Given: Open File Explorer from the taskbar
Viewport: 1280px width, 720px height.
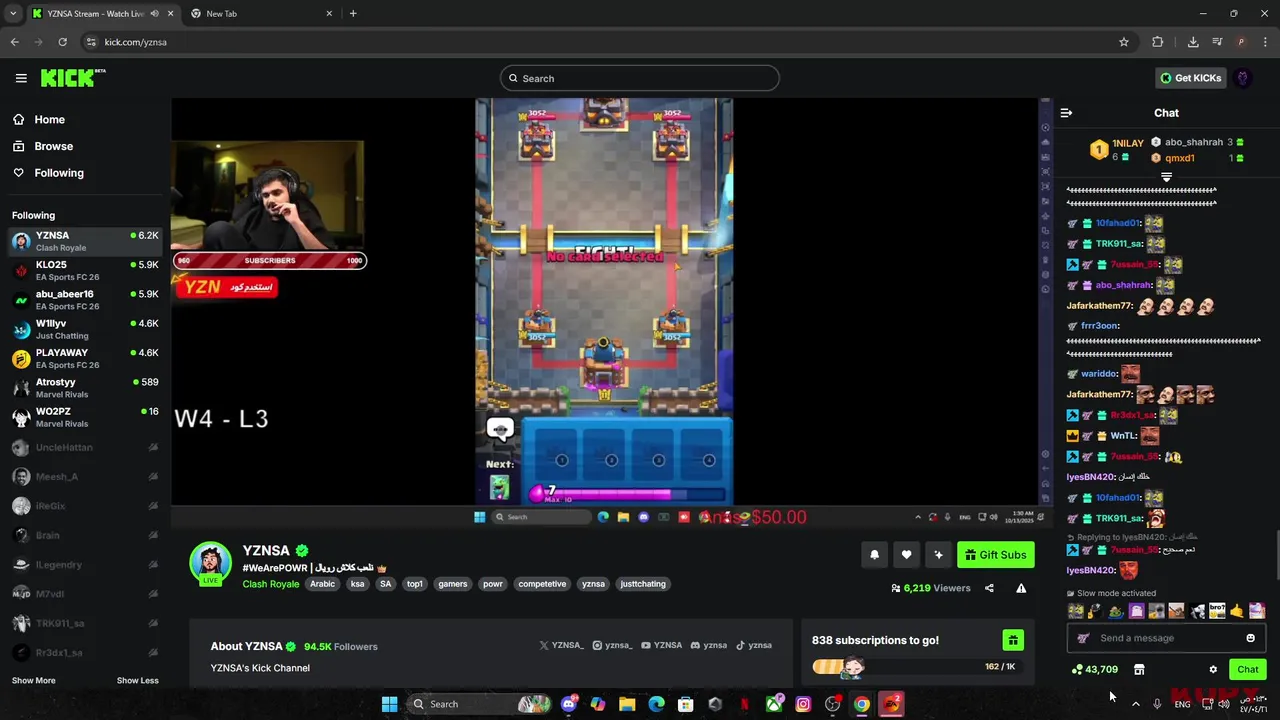Looking at the screenshot, I should click(x=627, y=704).
